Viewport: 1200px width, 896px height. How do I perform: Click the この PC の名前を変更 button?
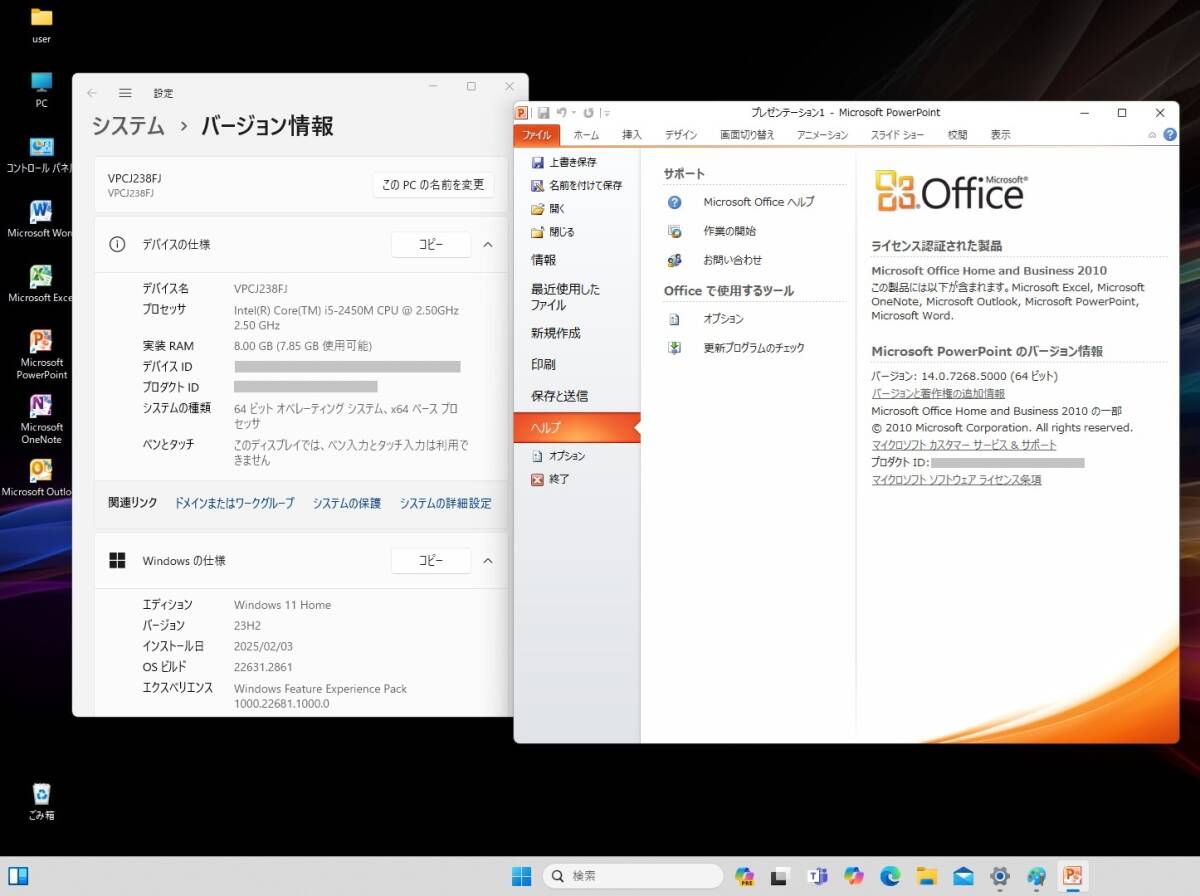pyautogui.click(x=433, y=184)
